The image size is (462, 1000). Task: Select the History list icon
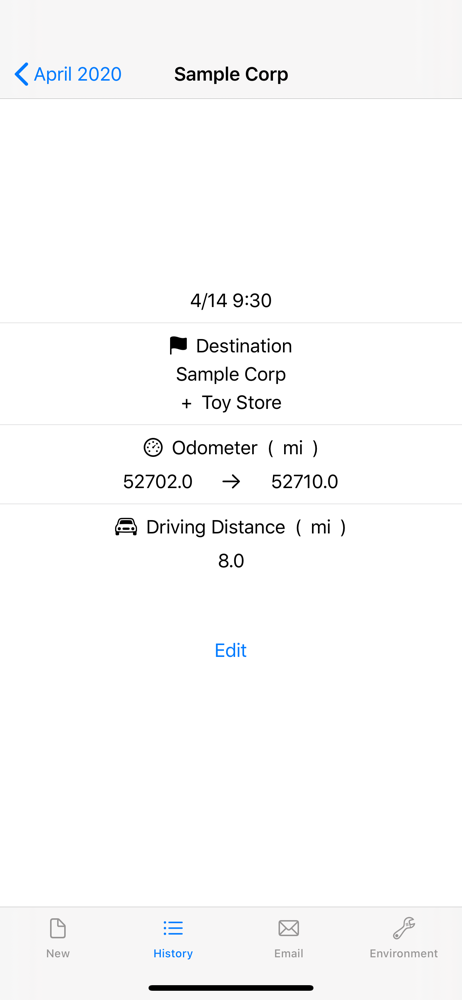pos(173,928)
